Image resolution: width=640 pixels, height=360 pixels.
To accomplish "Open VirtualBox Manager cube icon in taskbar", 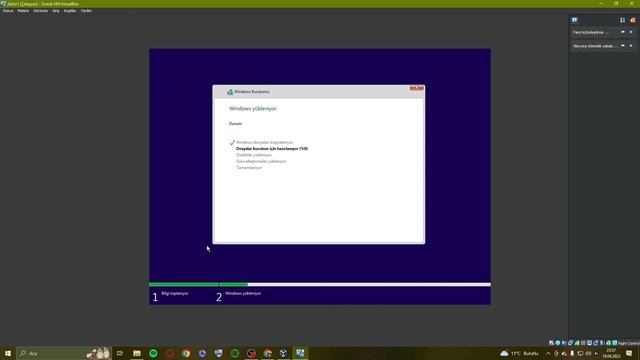I will (284, 353).
